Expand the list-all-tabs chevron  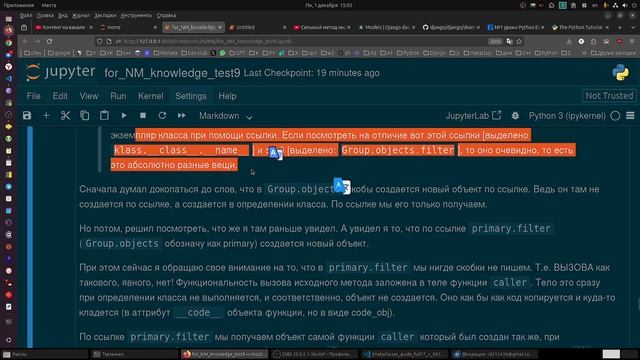633,27
